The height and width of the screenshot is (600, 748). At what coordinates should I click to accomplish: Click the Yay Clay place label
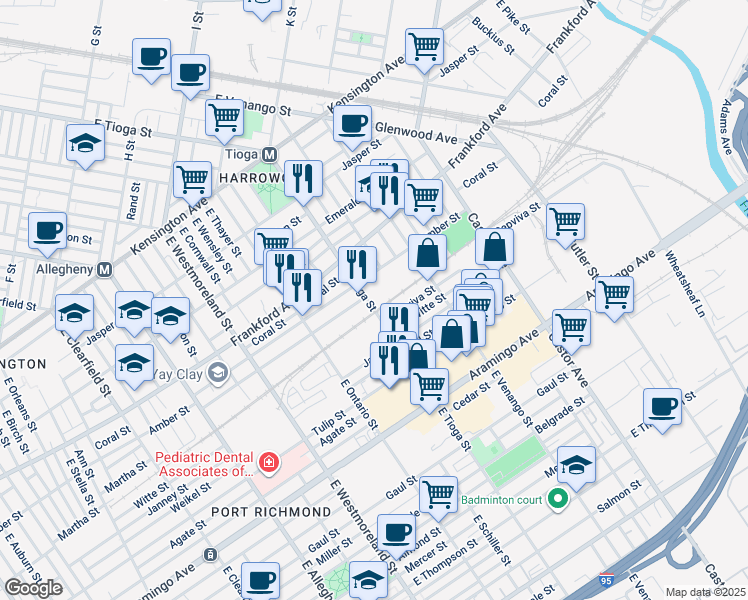pyautogui.click(x=177, y=374)
